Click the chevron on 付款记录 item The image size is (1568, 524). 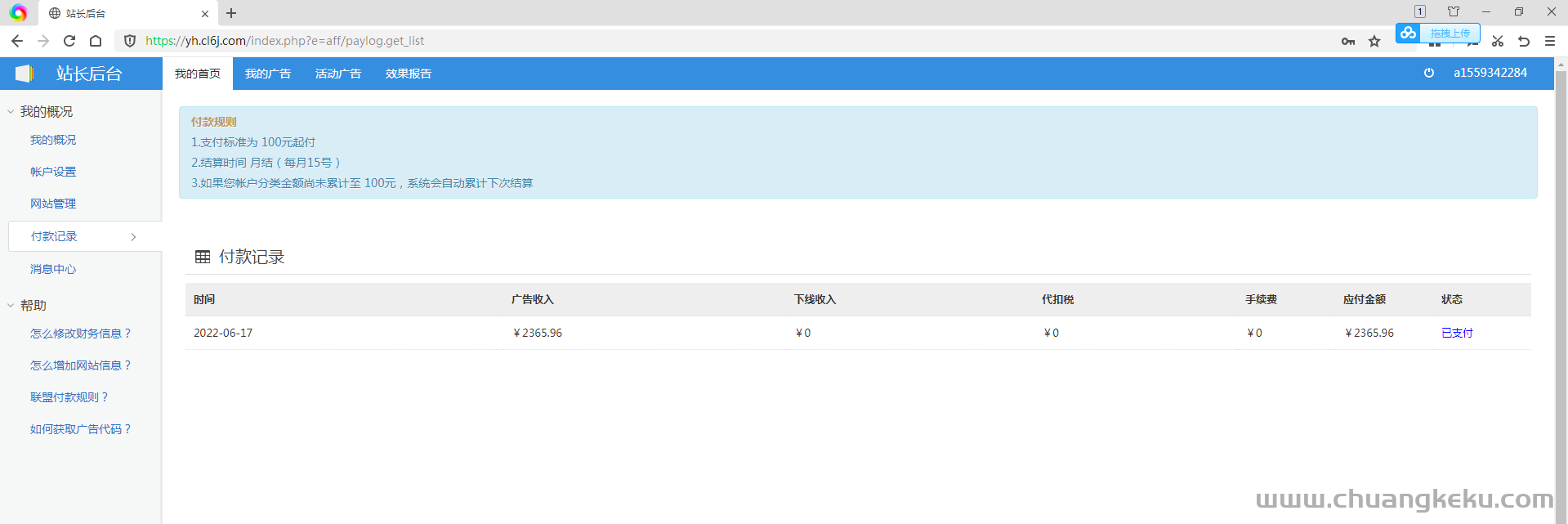(x=133, y=237)
